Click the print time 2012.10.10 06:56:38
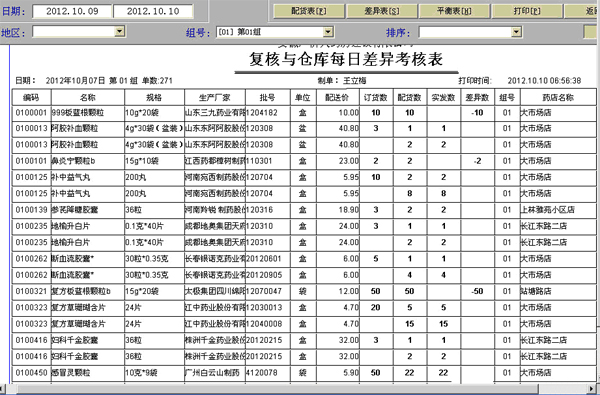The height and width of the screenshot is (395, 600). (544, 81)
